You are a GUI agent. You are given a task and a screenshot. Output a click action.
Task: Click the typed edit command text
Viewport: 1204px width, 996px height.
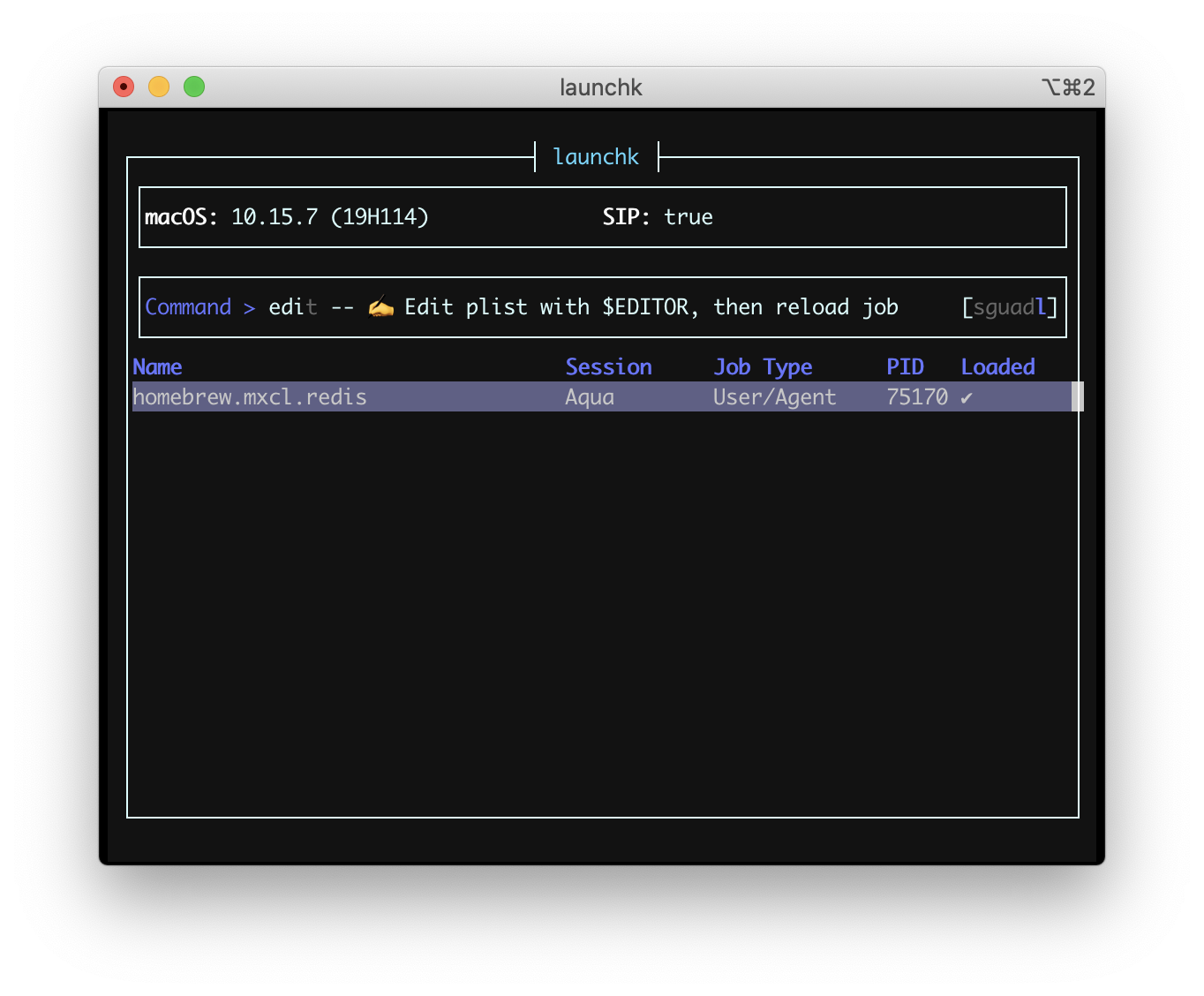click(x=292, y=307)
